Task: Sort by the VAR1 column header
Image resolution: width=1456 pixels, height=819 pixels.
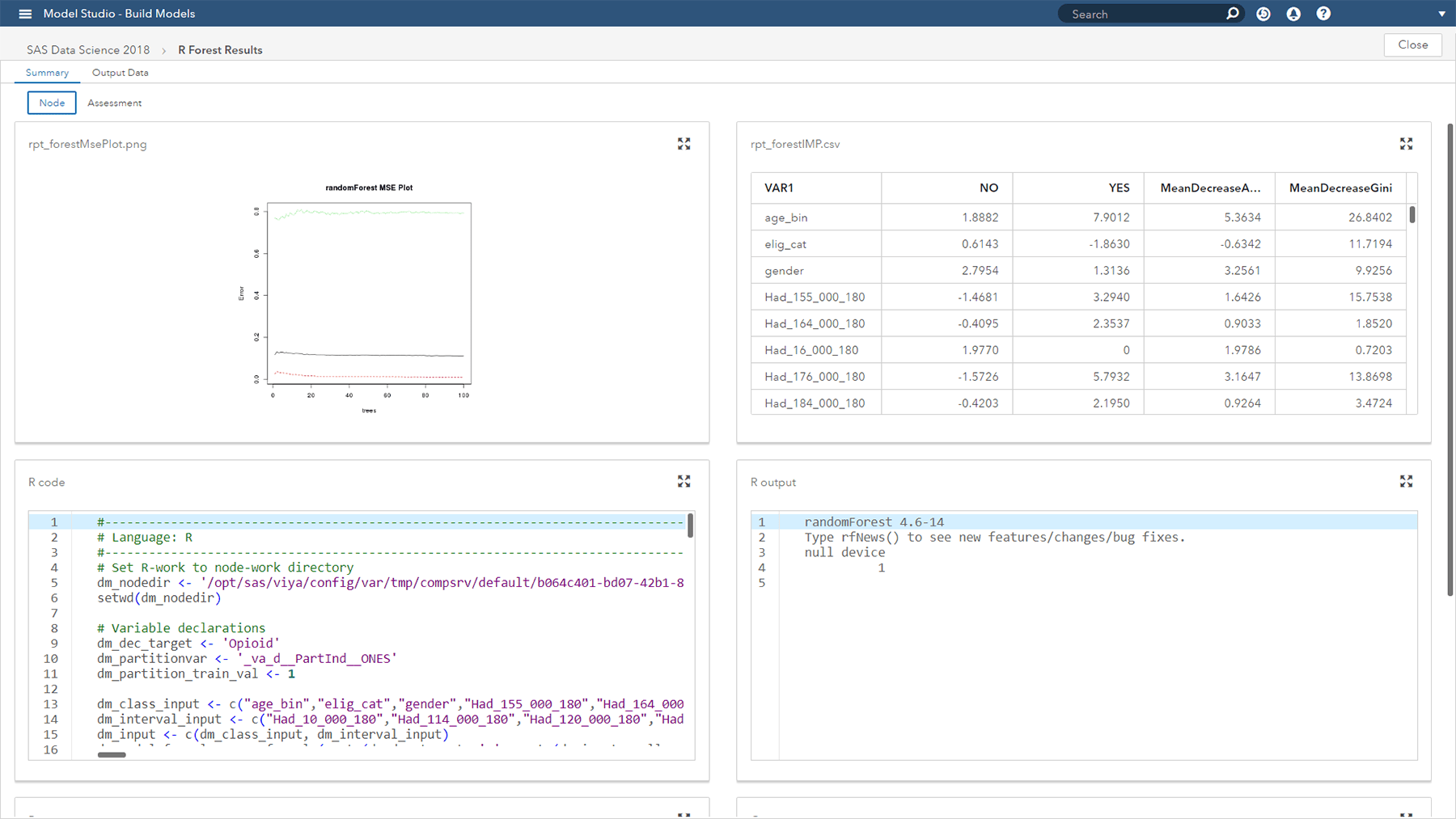Action: click(x=816, y=188)
